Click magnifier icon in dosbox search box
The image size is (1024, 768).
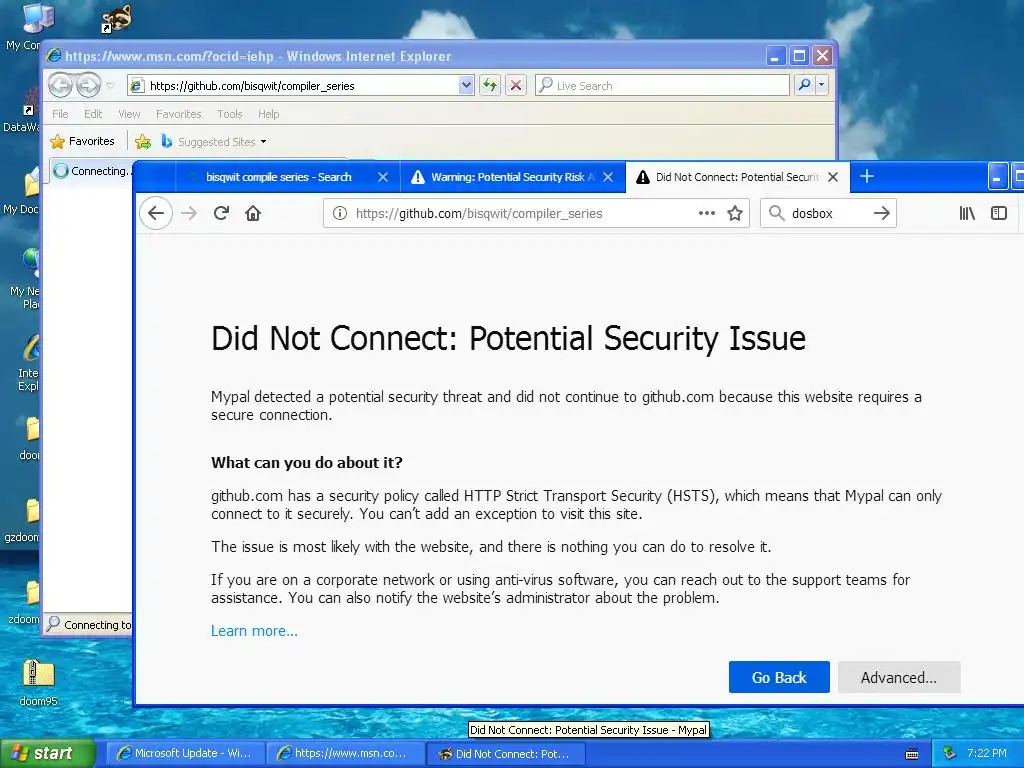tap(776, 213)
